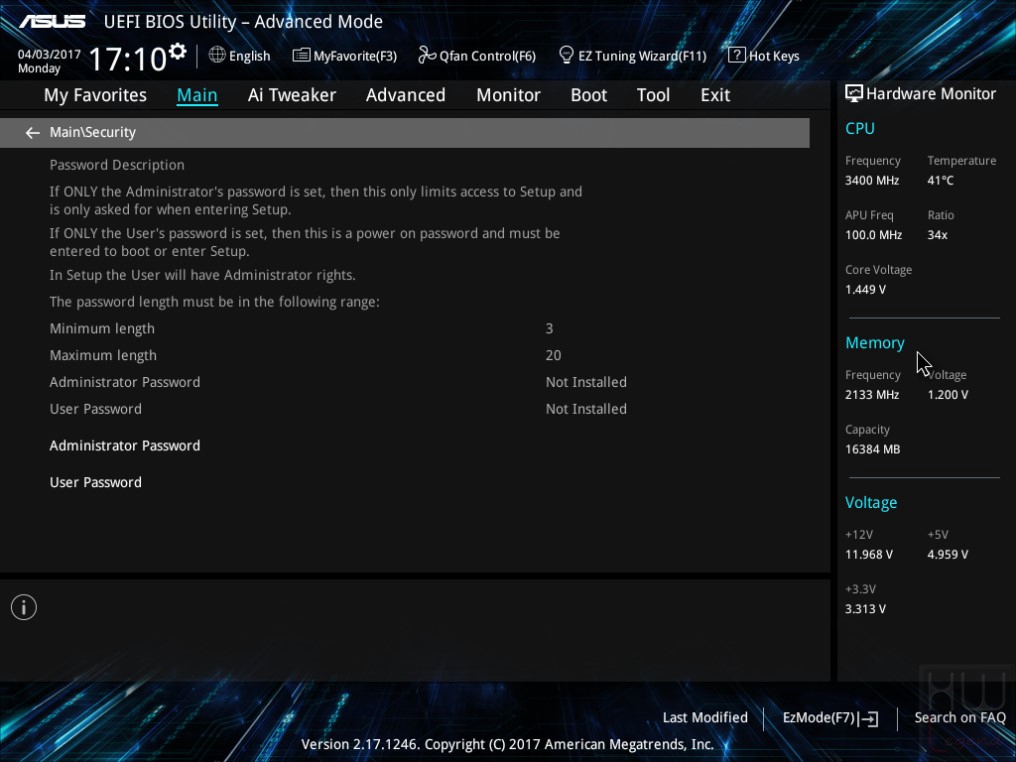
Task: Click the Hardware Monitor display icon
Action: click(853, 94)
